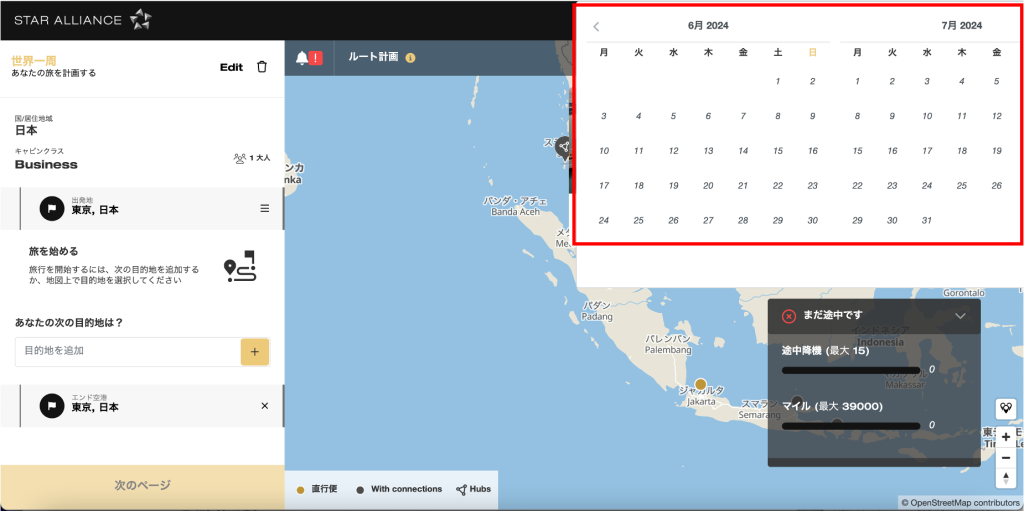Click the route planning info icon
This screenshot has height=511, width=1024.
[x=410, y=58]
